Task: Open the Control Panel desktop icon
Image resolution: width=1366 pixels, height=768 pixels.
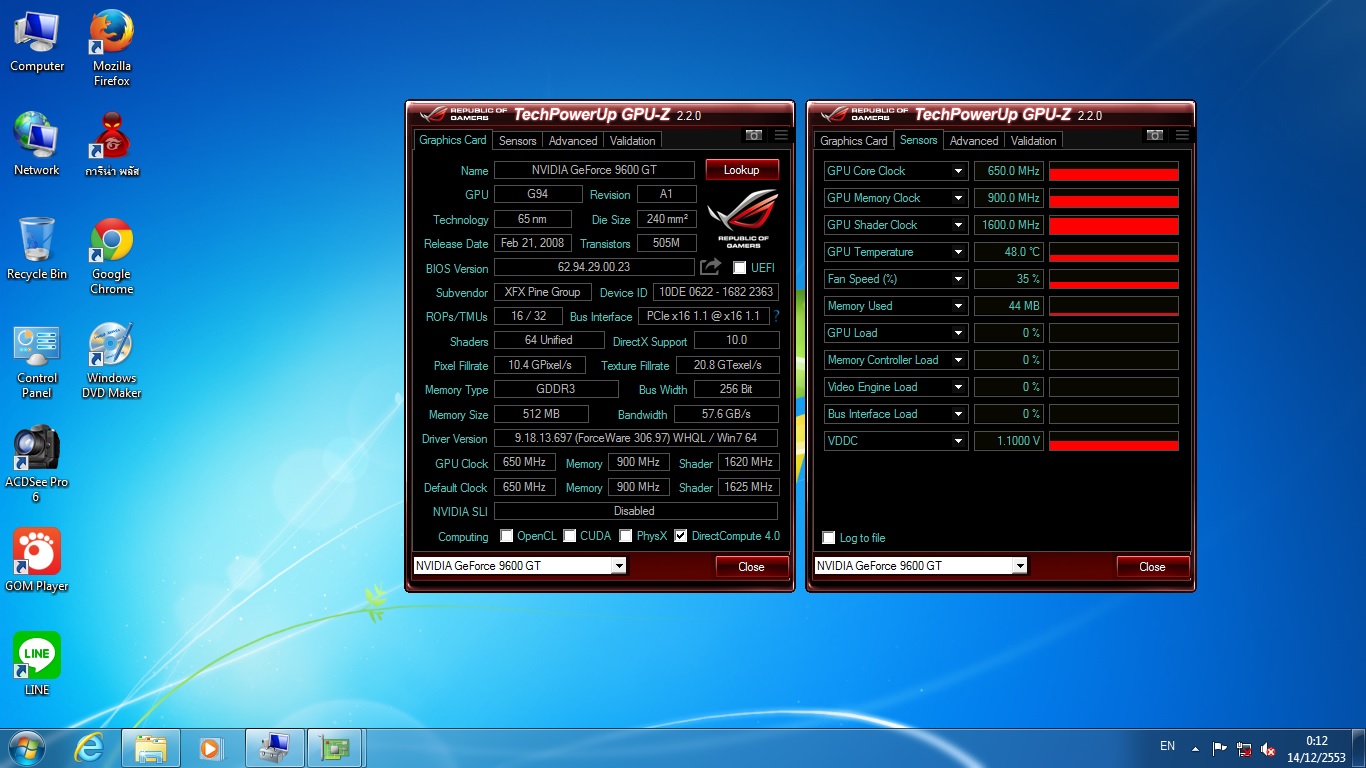Action: point(37,360)
